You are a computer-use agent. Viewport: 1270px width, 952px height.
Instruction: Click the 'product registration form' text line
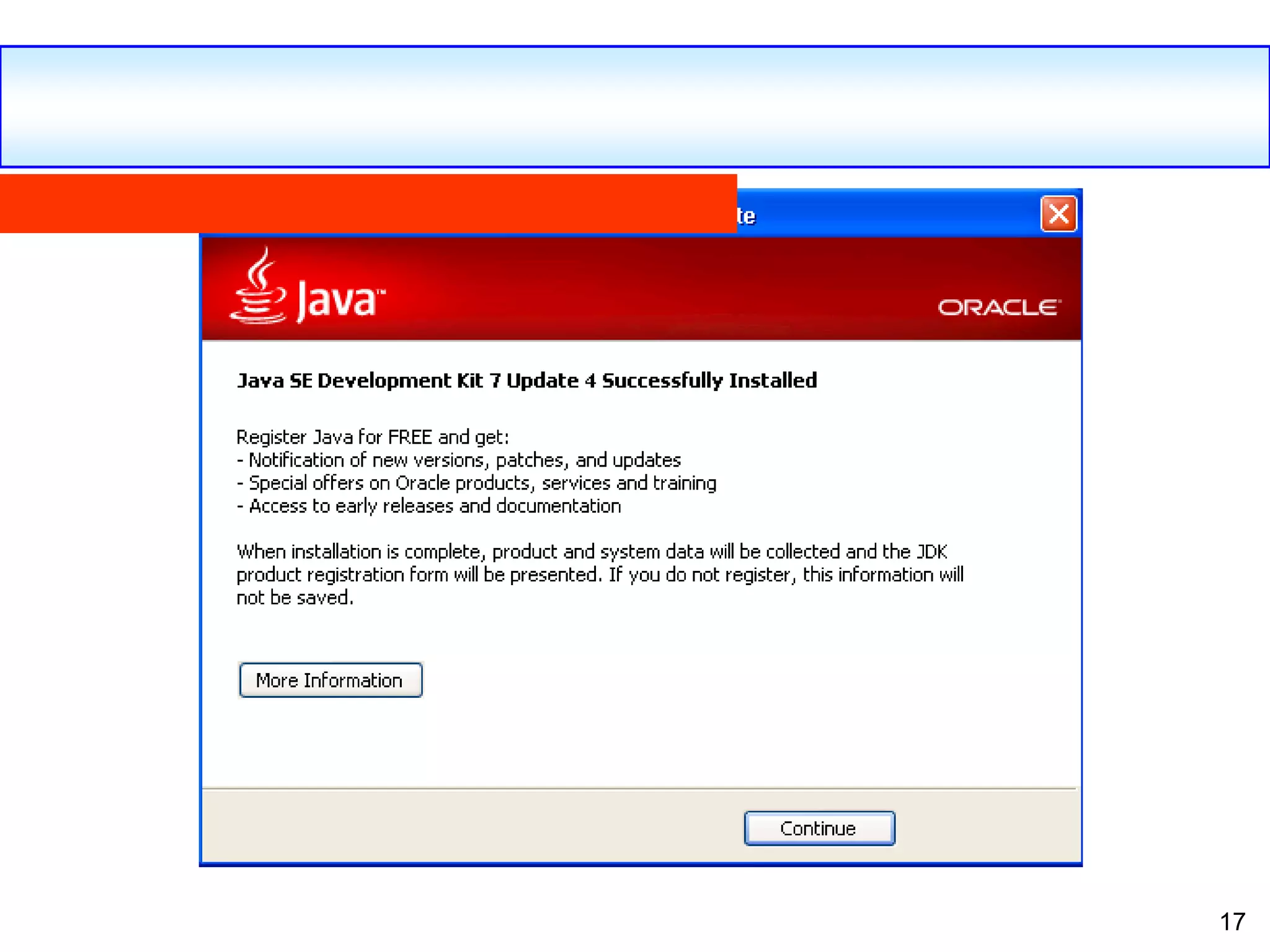(x=600, y=575)
